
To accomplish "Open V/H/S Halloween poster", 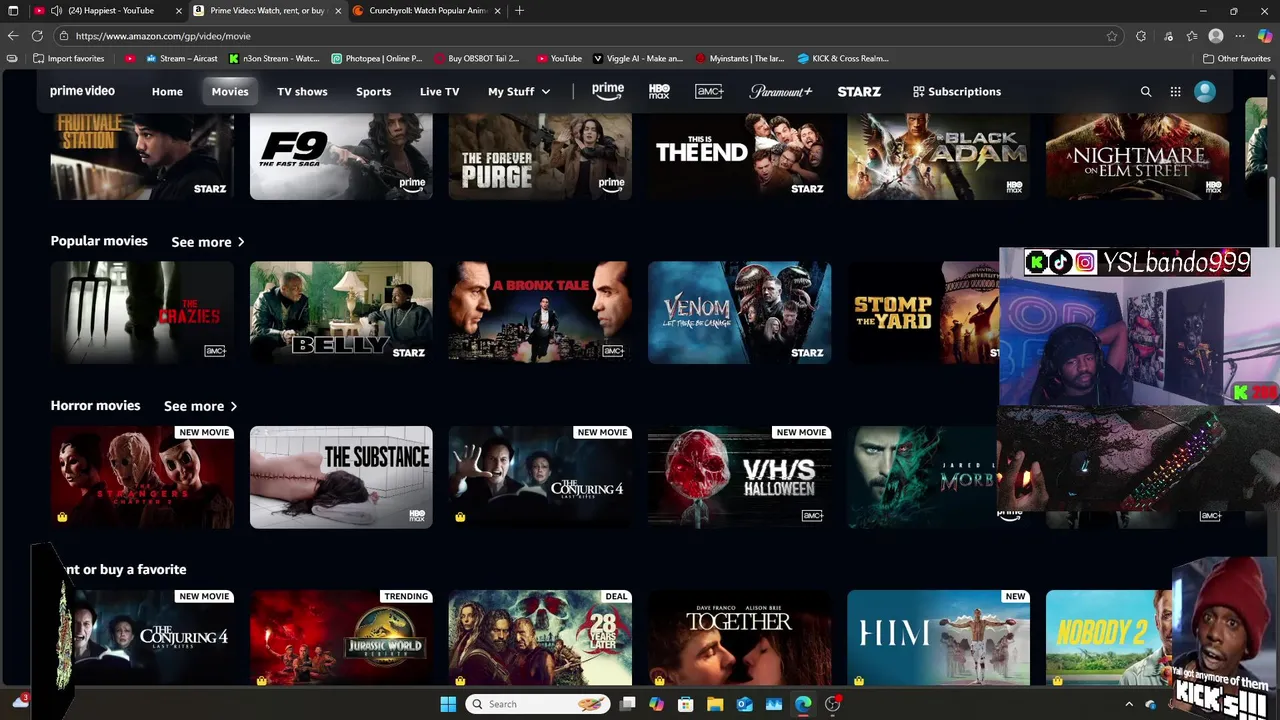I will point(739,477).
